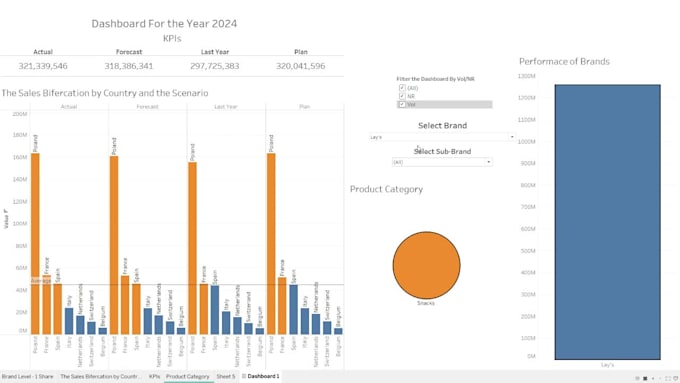This screenshot has width=680, height=383.
Task: Click the Value axis label on sales chart
Action: click(x=6, y=219)
